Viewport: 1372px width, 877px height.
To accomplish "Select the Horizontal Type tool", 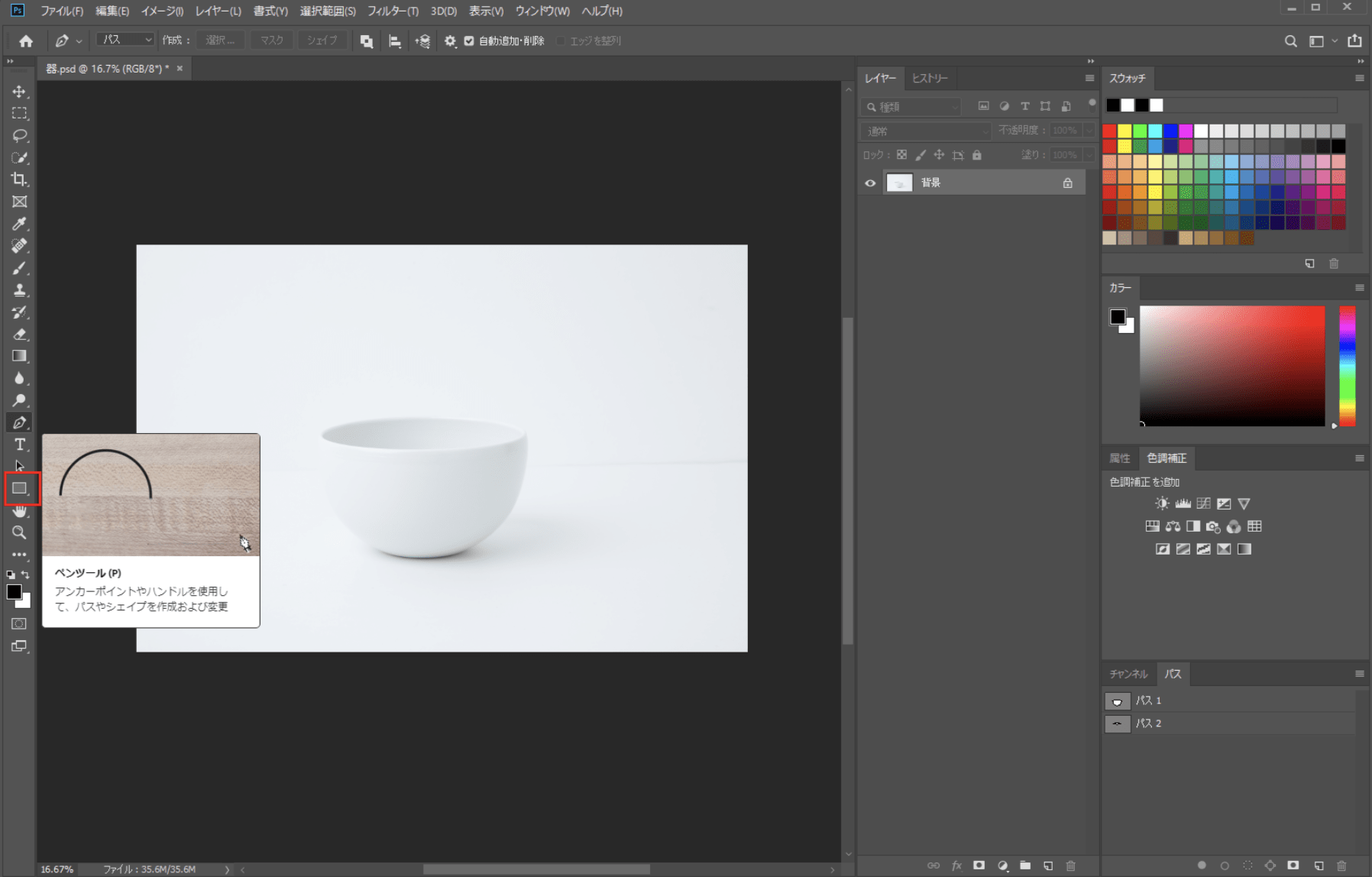I will [19, 445].
